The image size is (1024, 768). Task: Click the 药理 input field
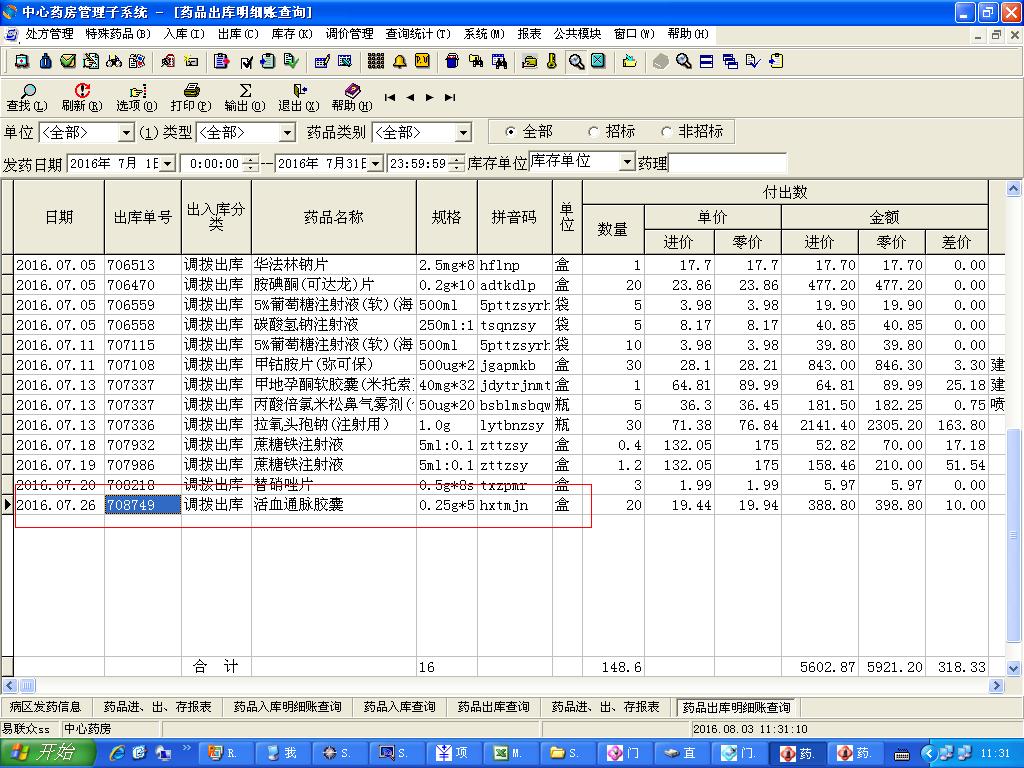(728, 163)
